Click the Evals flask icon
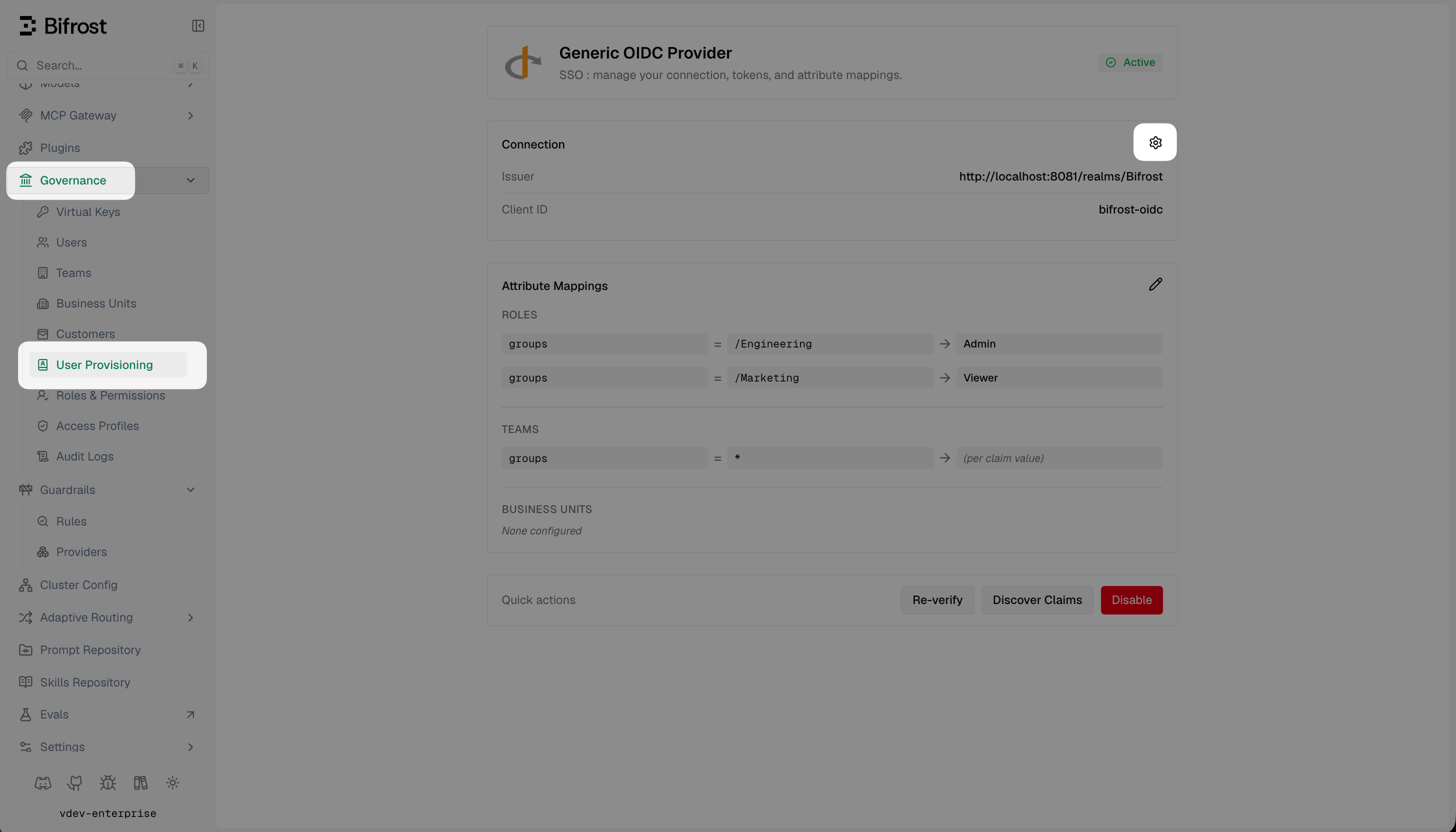 tap(25, 715)
